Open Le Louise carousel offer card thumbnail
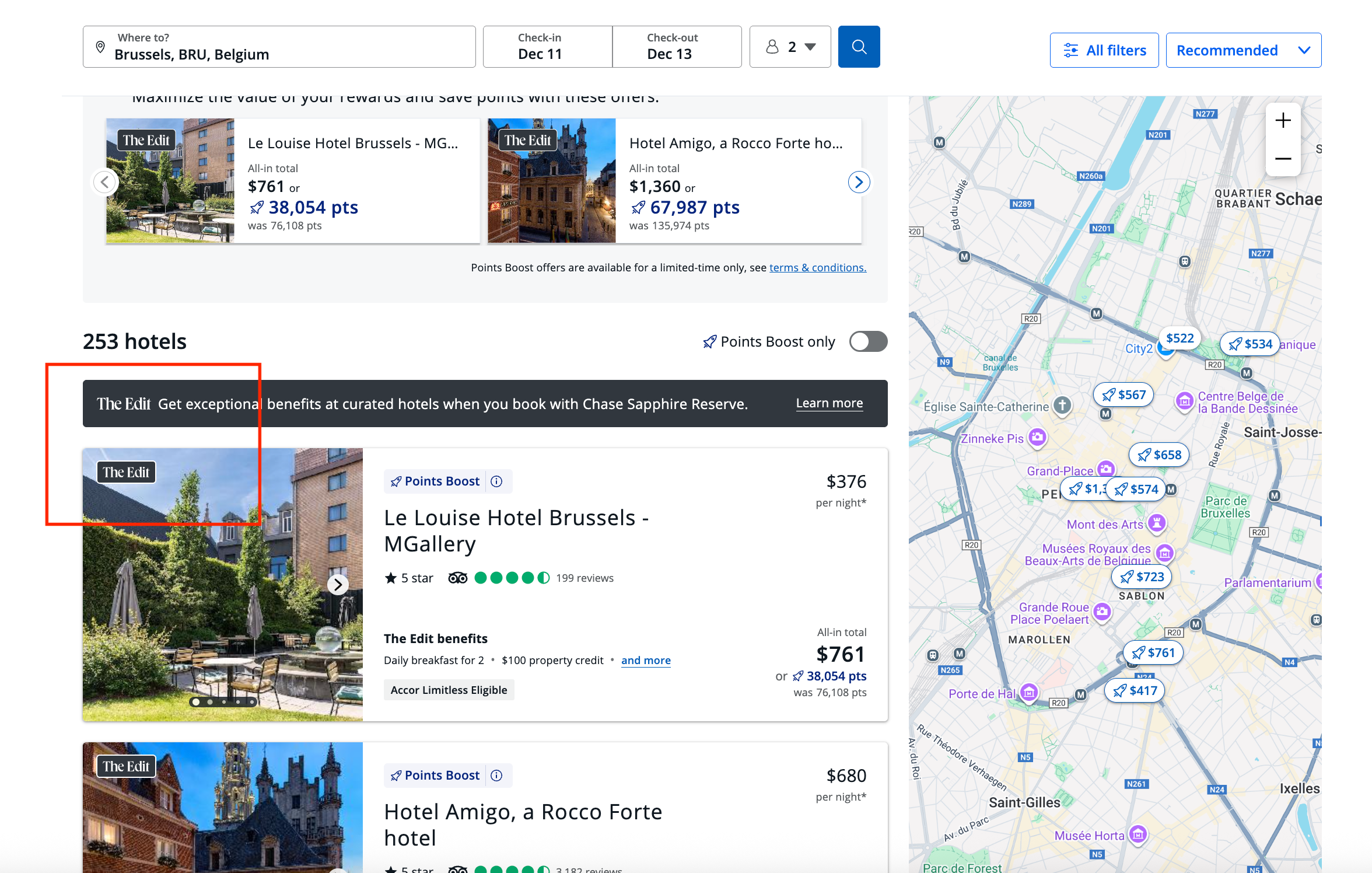Viewport: 1372px width, 873px height. (170, 180)
